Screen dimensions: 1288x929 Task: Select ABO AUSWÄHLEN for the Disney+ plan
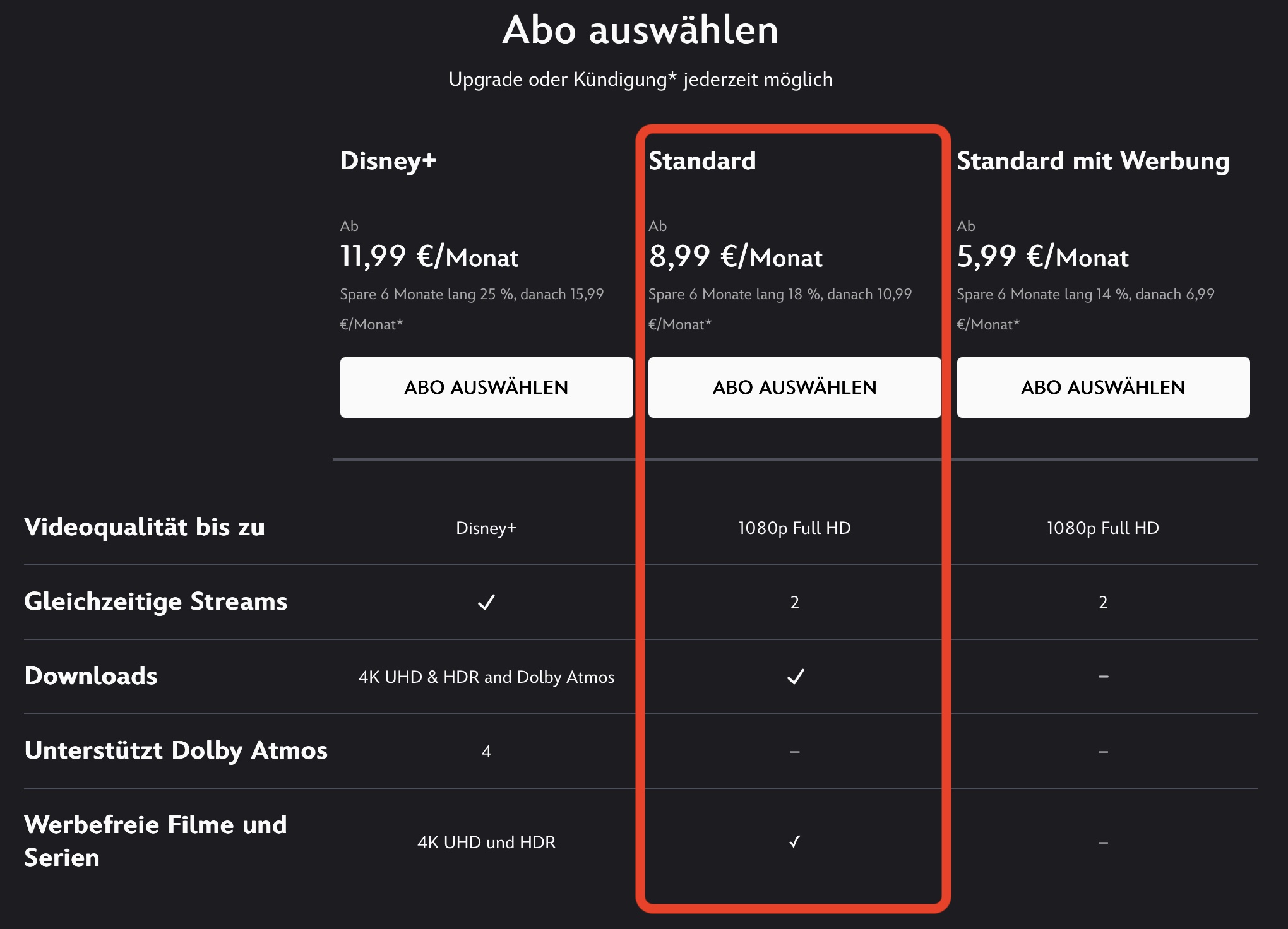pos(487,387)
